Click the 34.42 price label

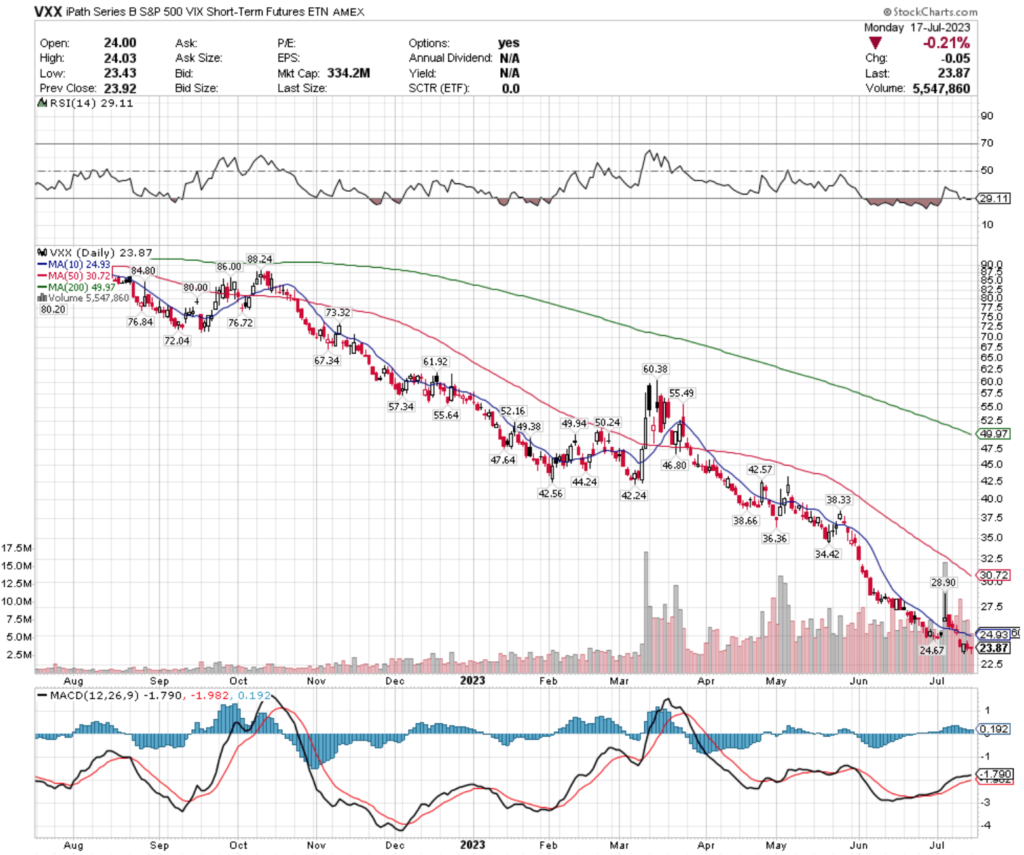point(827,554)
